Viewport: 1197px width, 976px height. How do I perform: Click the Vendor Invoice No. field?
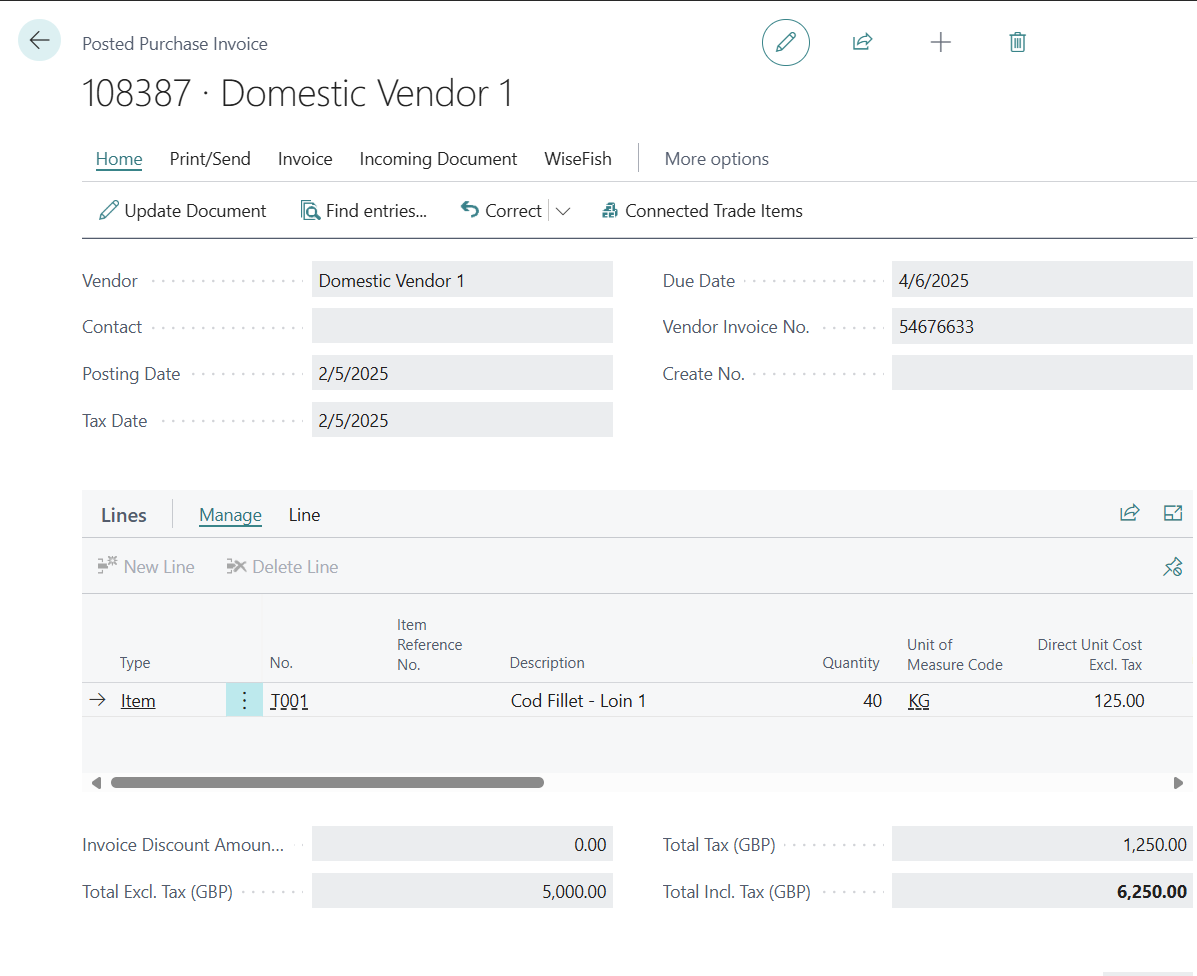(1041, 327)
